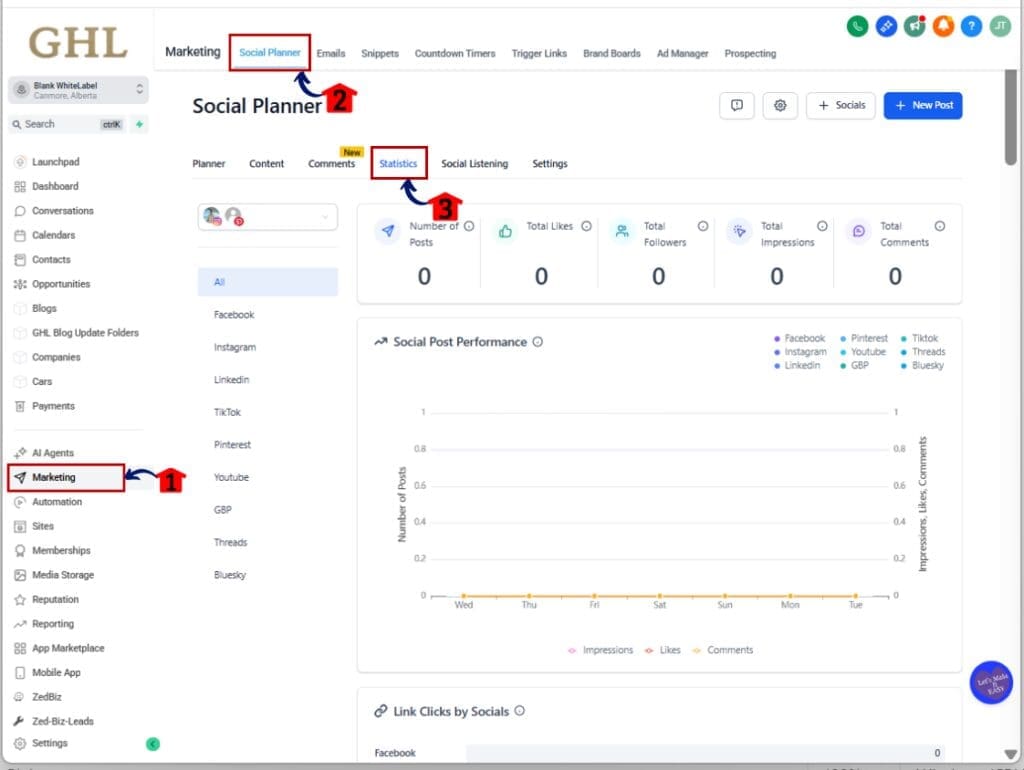The image size is (1024, 770).
Task: Open the announcements megaphone icon
Action: click(x=914, y=26)
